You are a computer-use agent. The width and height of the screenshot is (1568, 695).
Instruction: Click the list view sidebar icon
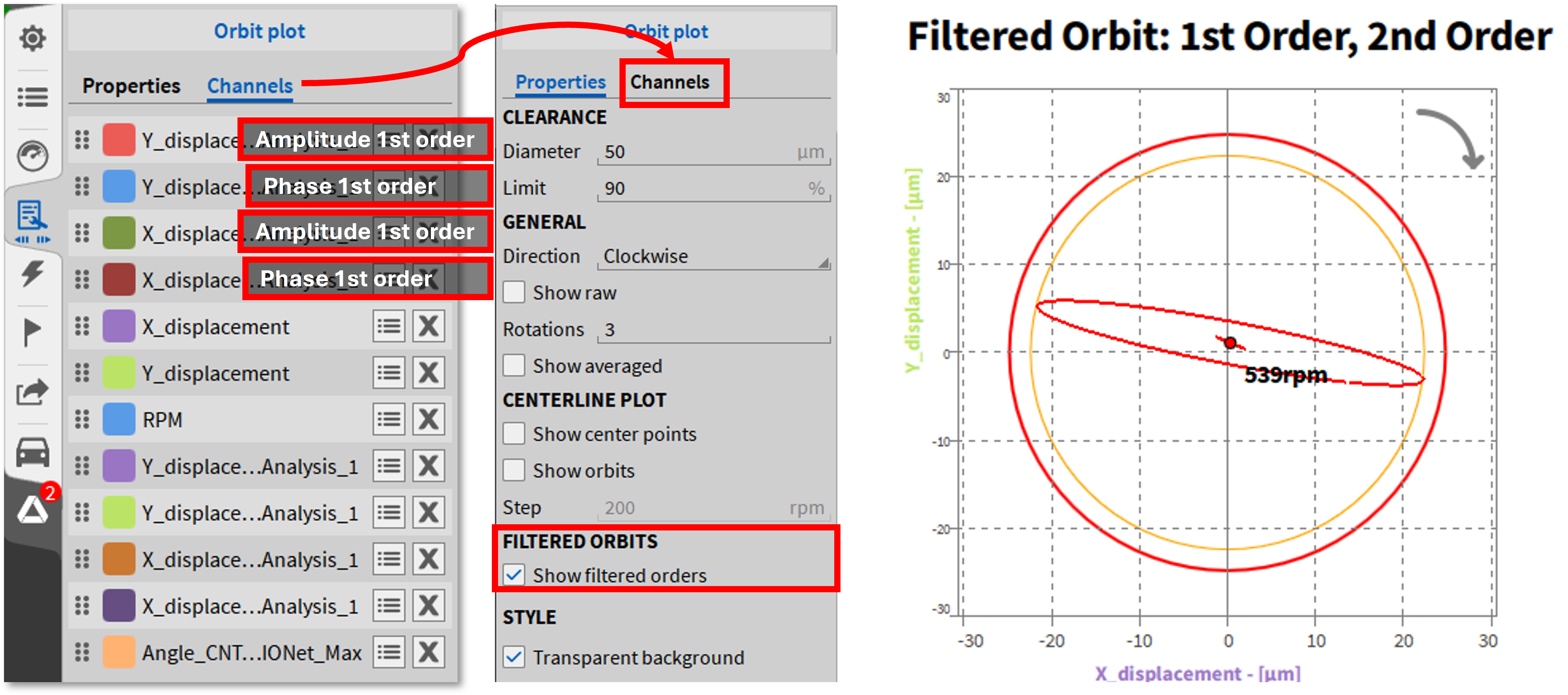(x=32, y=97)
